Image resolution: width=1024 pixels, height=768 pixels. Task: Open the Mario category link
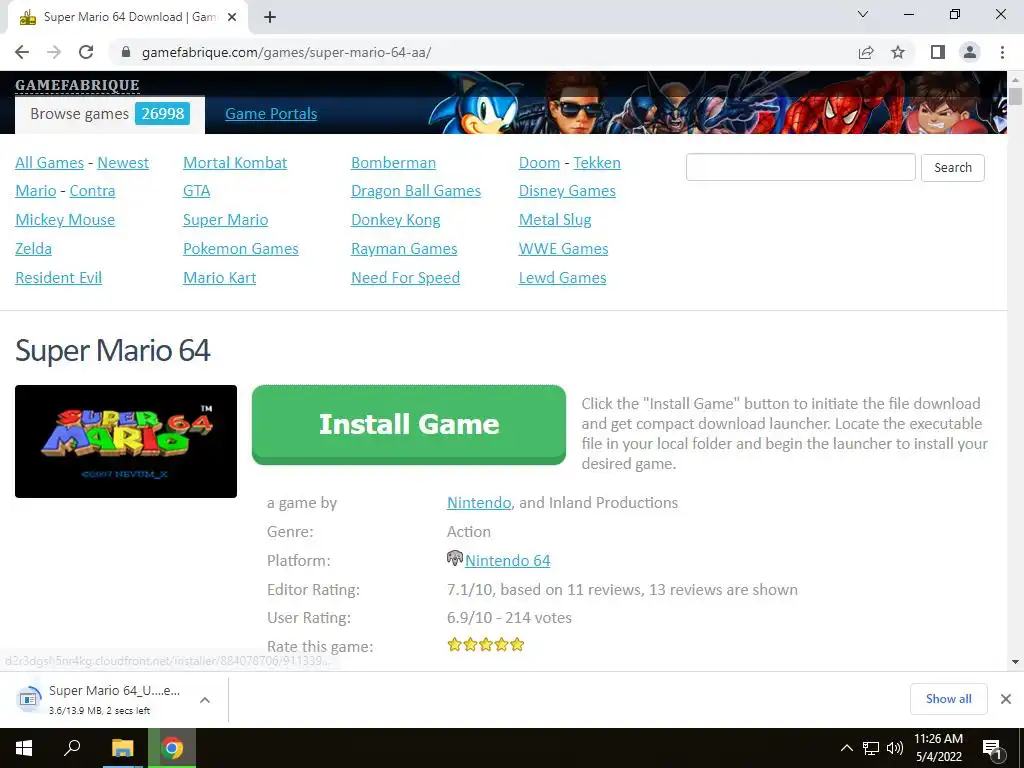pos(36,191)
